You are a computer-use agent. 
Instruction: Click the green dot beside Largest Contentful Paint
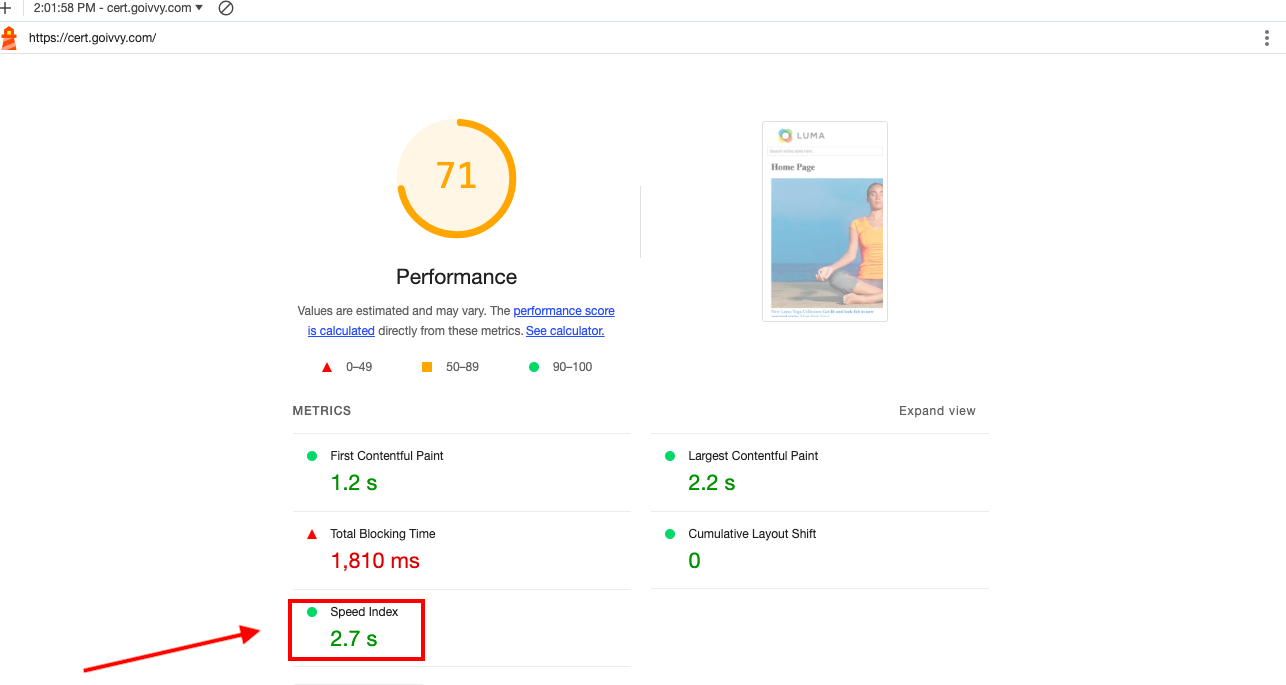670,456
